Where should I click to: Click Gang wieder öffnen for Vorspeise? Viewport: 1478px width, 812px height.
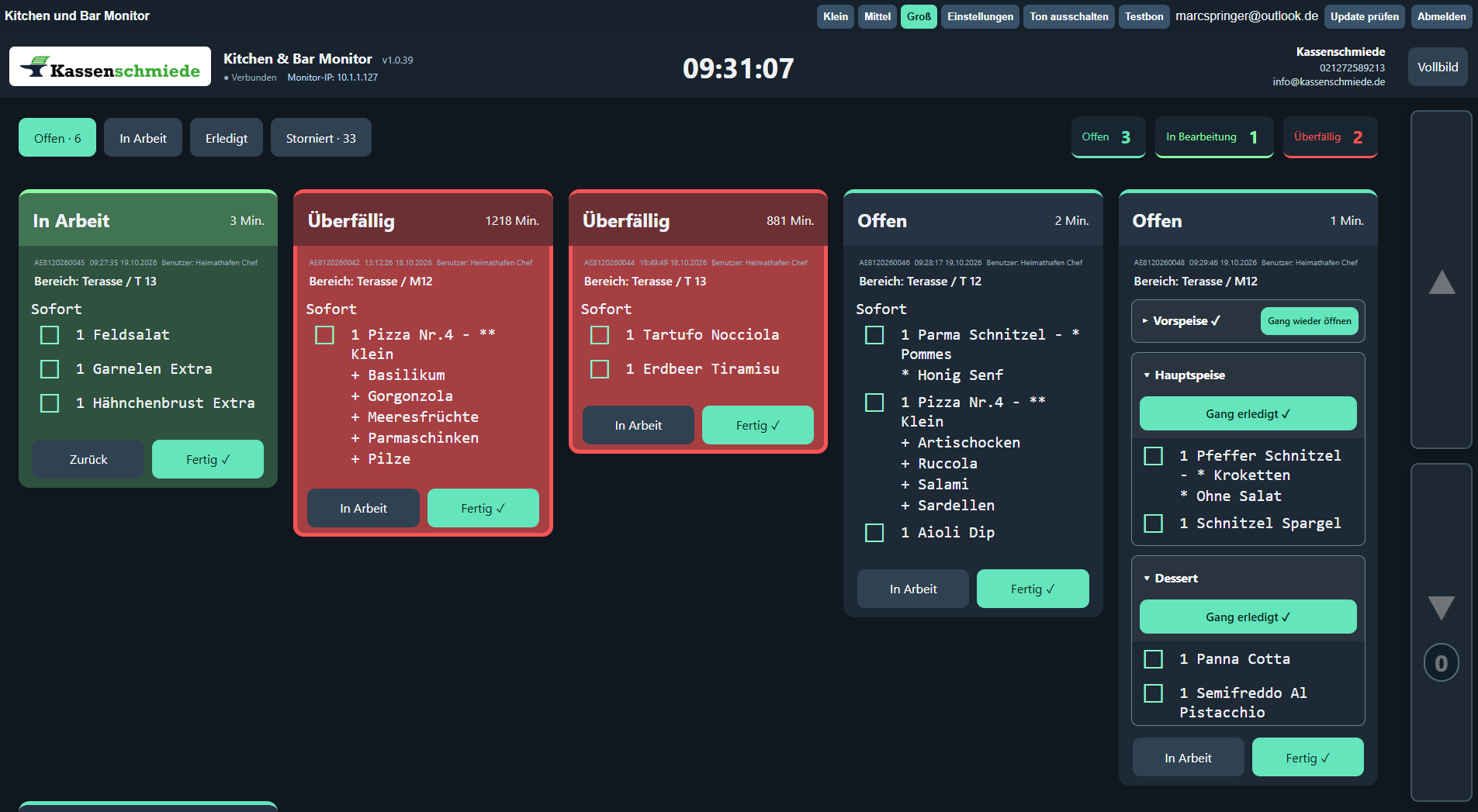coord(1310,321)
